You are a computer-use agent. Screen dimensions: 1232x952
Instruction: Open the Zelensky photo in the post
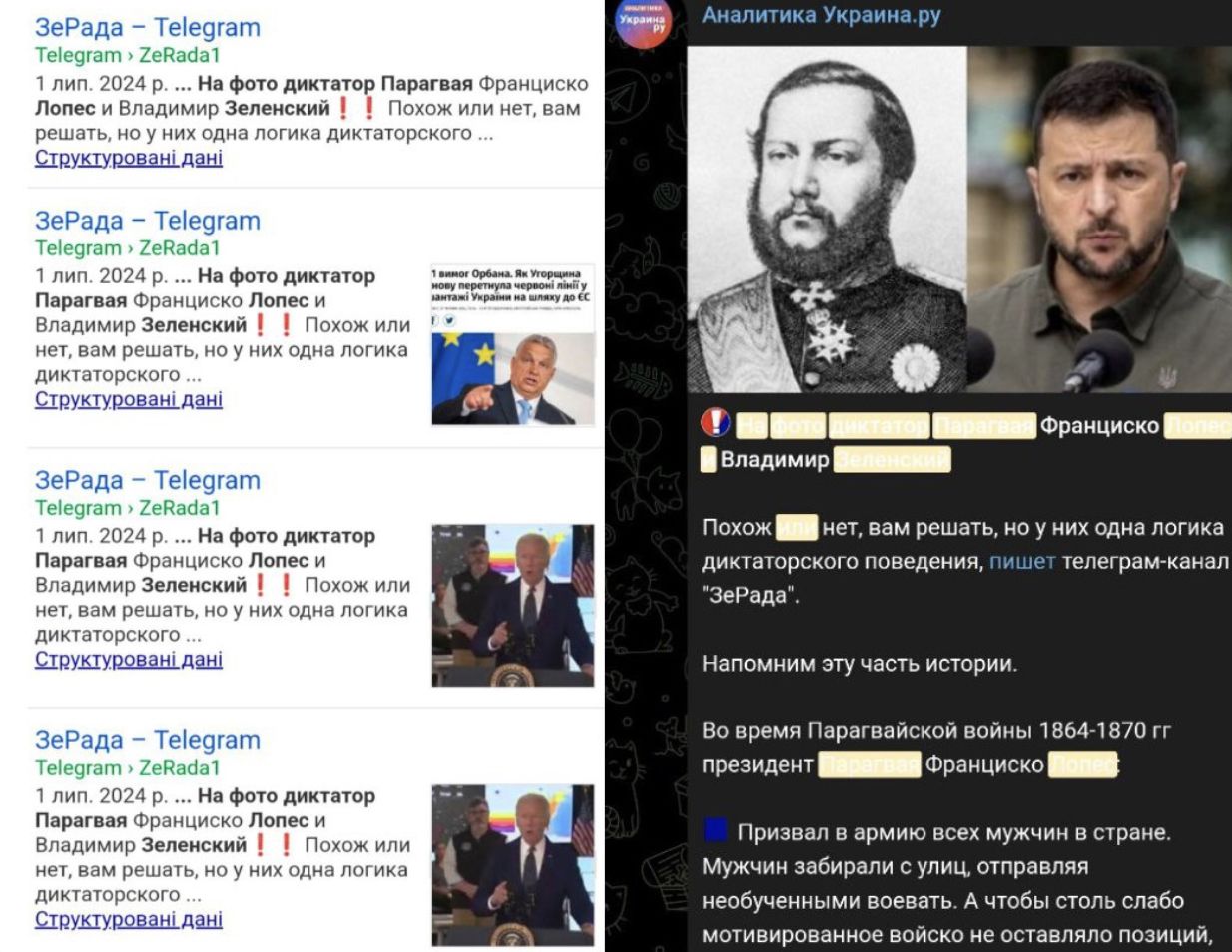1099,219
